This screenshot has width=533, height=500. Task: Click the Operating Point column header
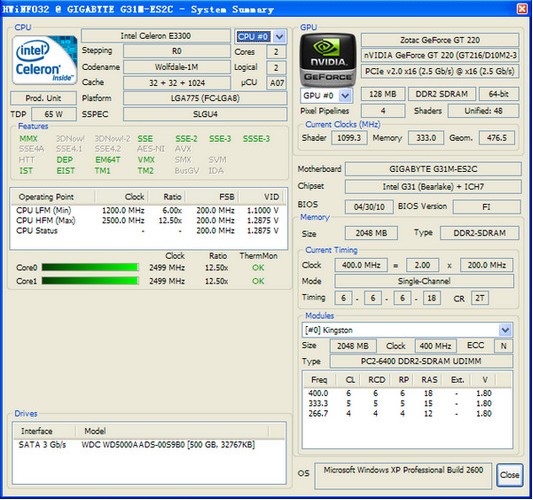click(x=53, y=197)
